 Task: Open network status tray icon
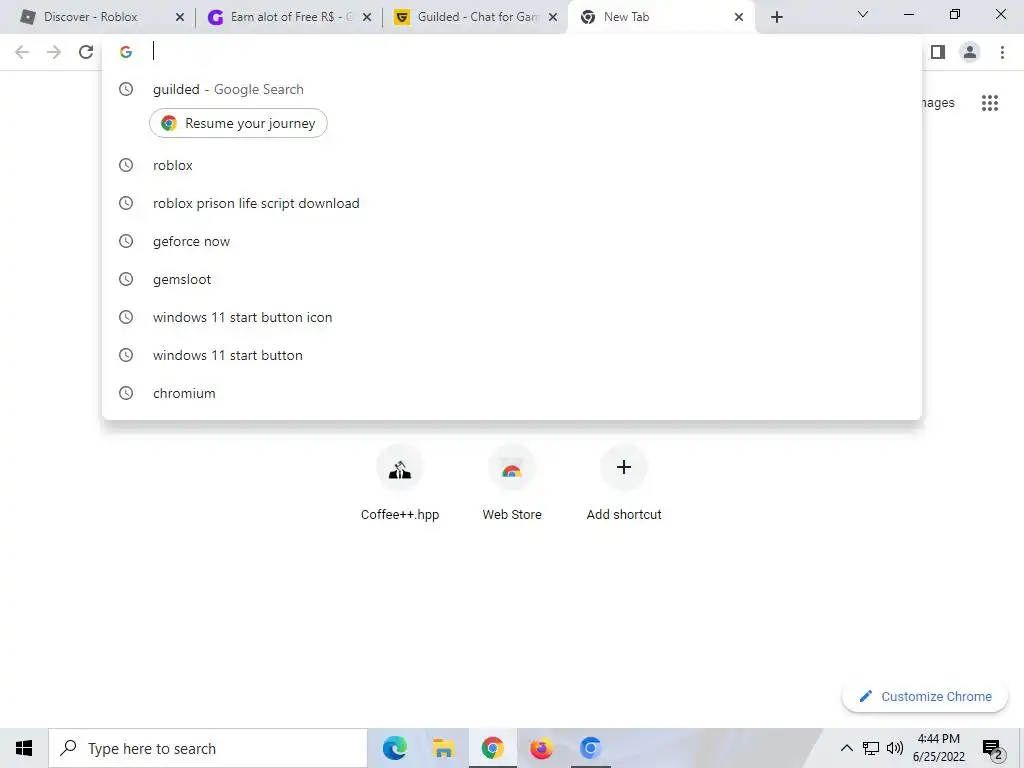point(871,748)
